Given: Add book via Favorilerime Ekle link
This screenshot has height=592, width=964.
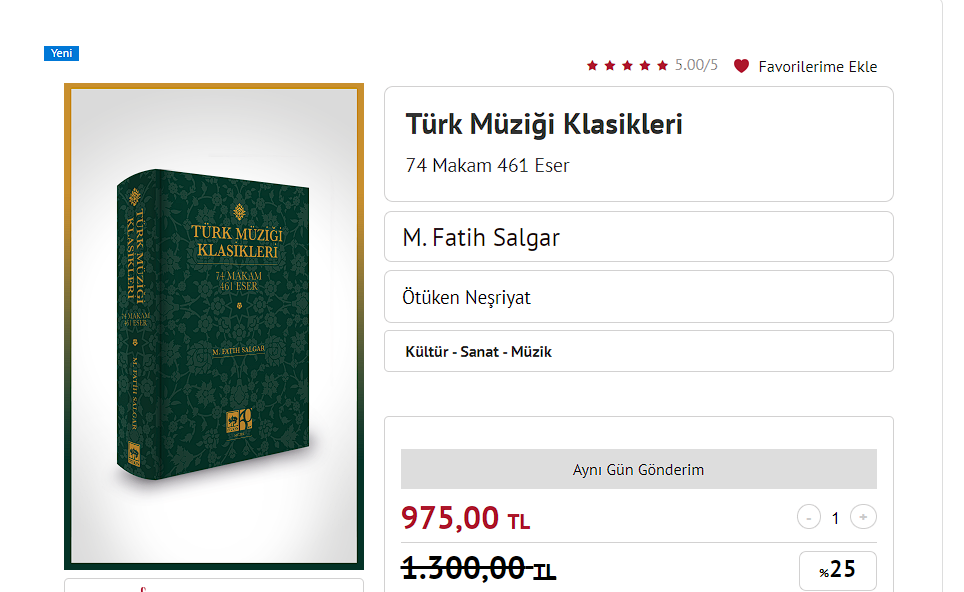Looking at the screenshot, I should [x=817, y=66].
